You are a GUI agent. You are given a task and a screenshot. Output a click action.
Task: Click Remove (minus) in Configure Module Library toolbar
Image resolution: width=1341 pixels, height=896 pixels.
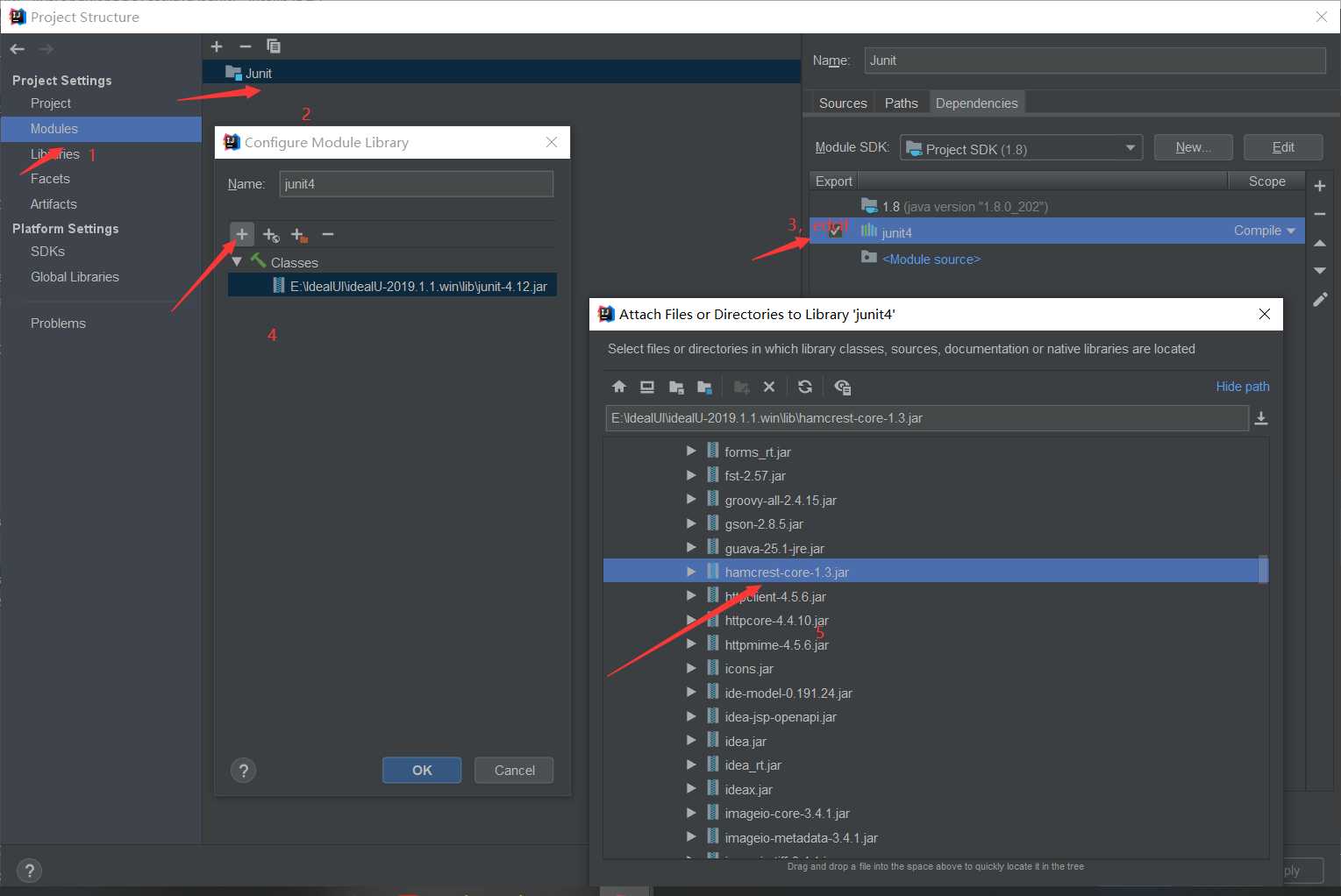tap(328, 234)
